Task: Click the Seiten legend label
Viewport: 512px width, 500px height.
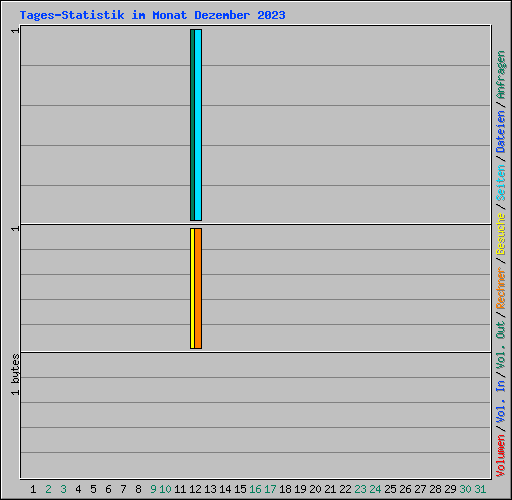Action: click(x=500, y=183)
